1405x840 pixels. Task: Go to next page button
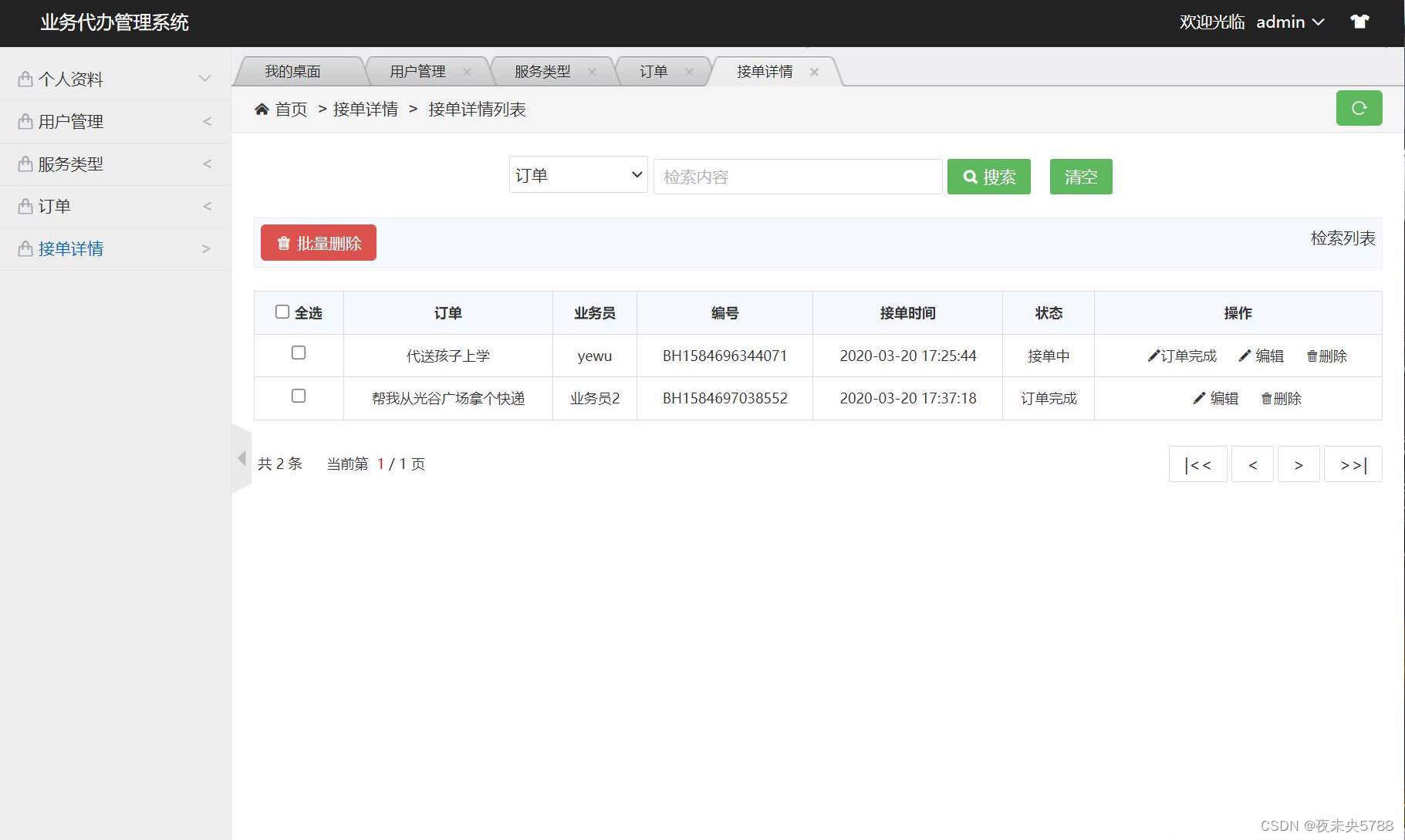[1299, 464]
